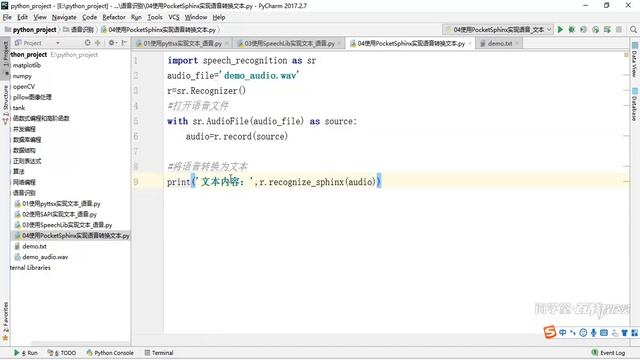This screenshot has height=360, width=640.
Task: Click scroll-from-source target icon in Project panel
Action: point(87,42)
